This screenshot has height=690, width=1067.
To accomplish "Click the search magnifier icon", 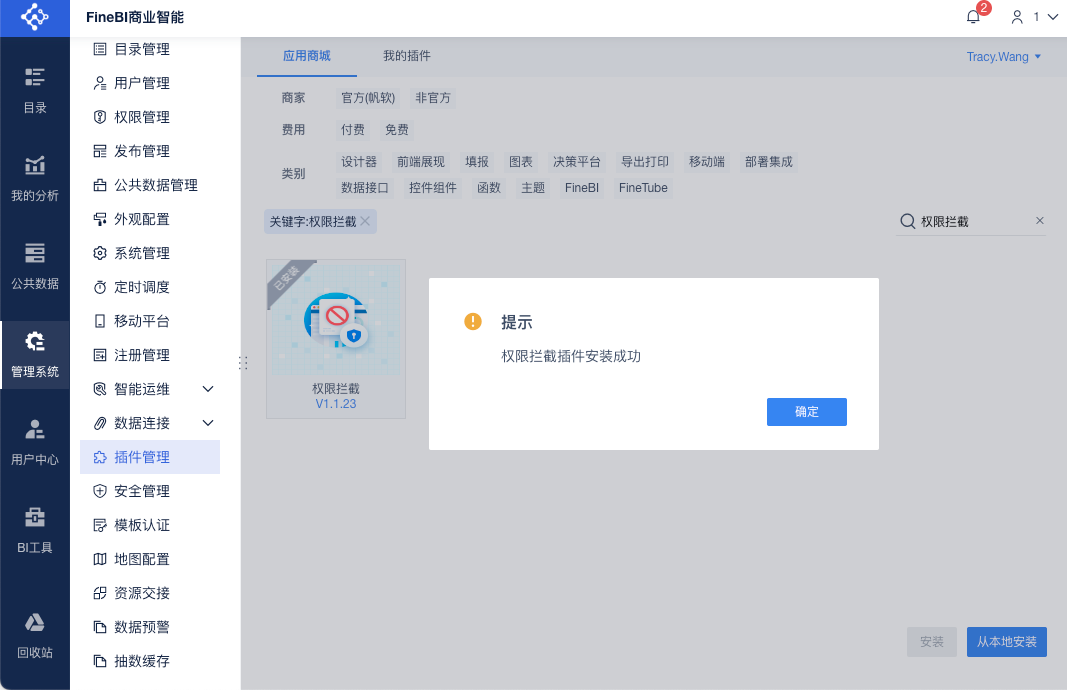I will (x=907, y=221).
